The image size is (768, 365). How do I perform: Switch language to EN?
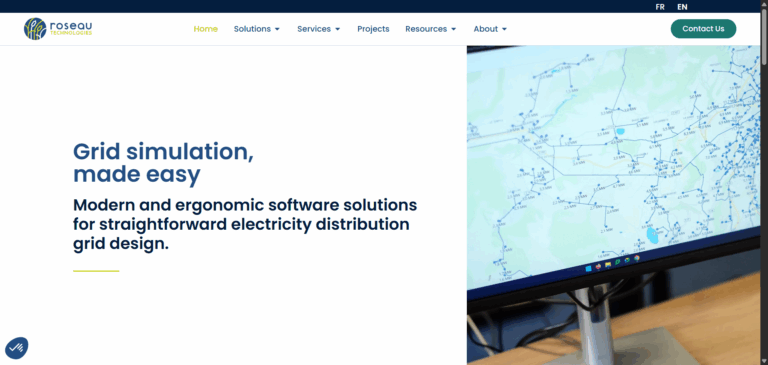point(682,7)
